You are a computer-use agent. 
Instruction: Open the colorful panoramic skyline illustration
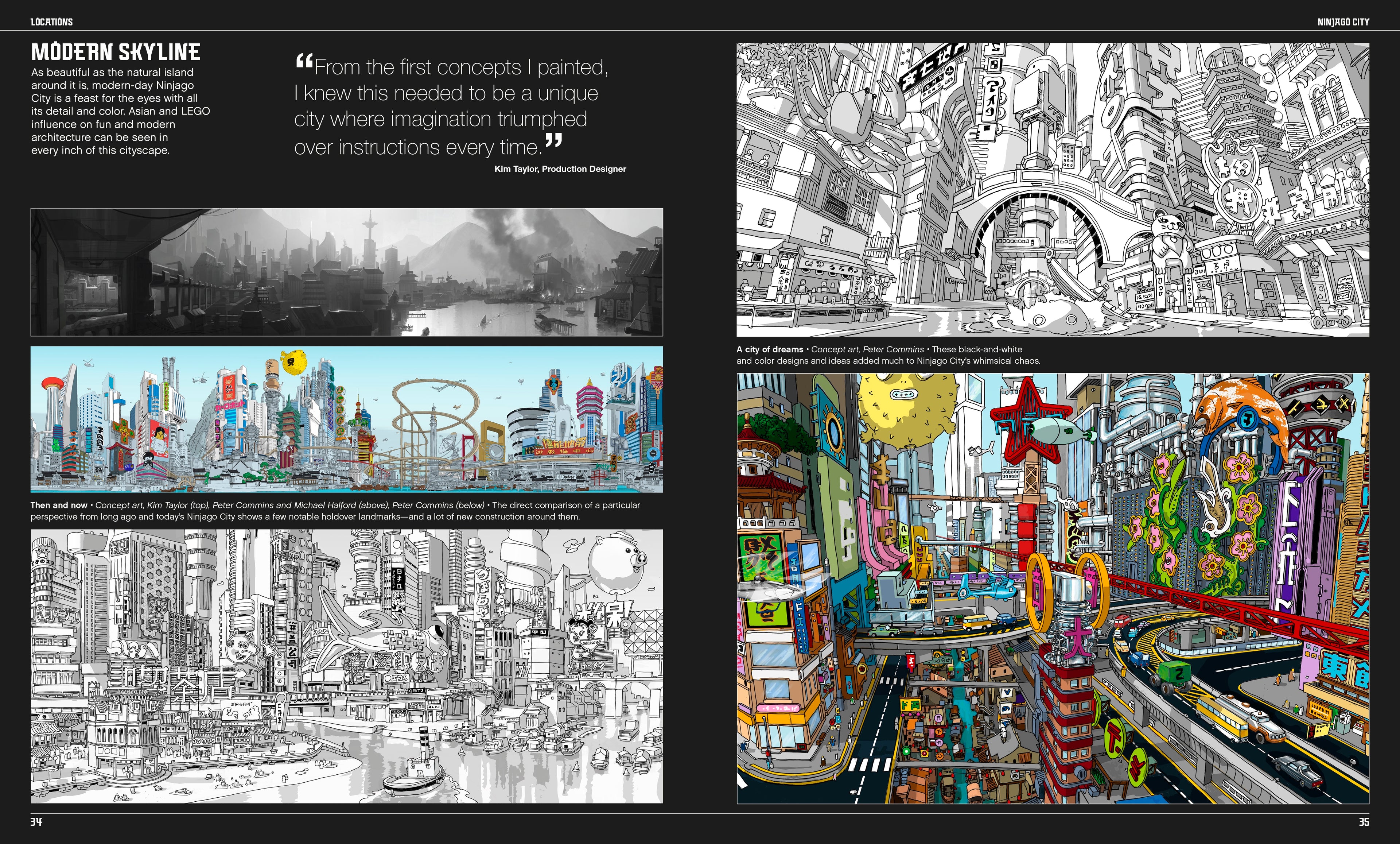tap(347, 419)
